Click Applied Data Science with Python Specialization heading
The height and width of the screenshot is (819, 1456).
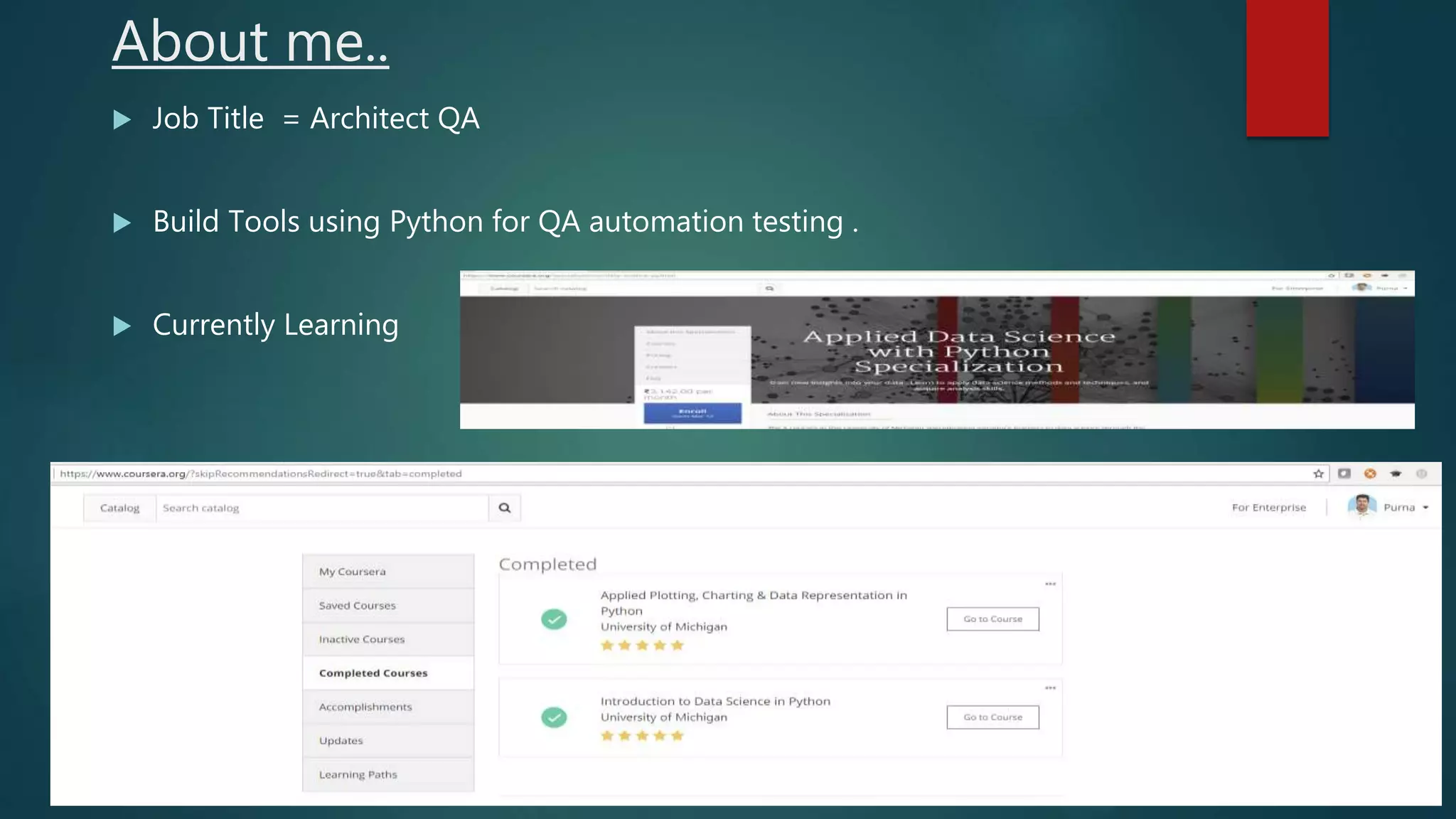click(959, 351)
